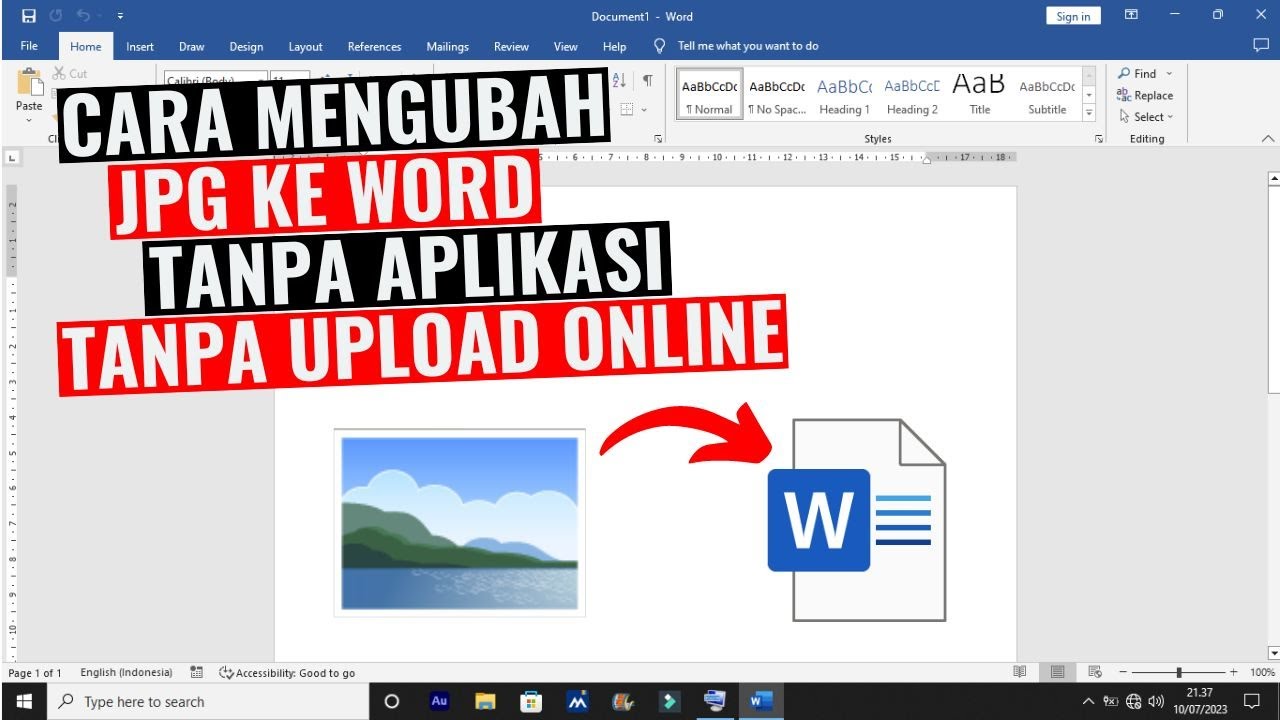This screenshot has width=1280, height=720.
Task: Apply the Title style
Action: [x=980, y=95]
